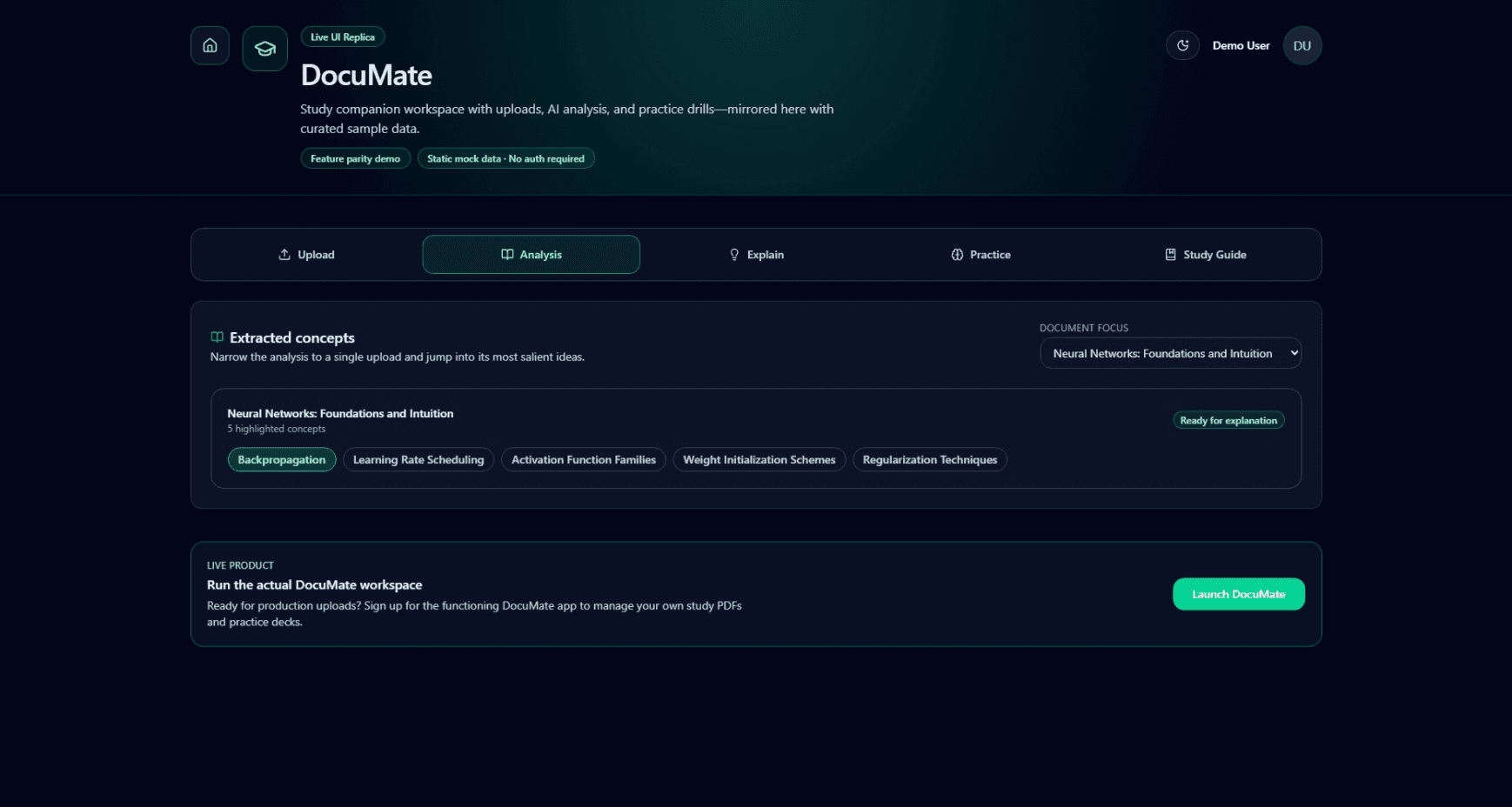Select the clipboard icon on Study Guide tab
Screen dimensions: 1512x807
(1170, 254)
